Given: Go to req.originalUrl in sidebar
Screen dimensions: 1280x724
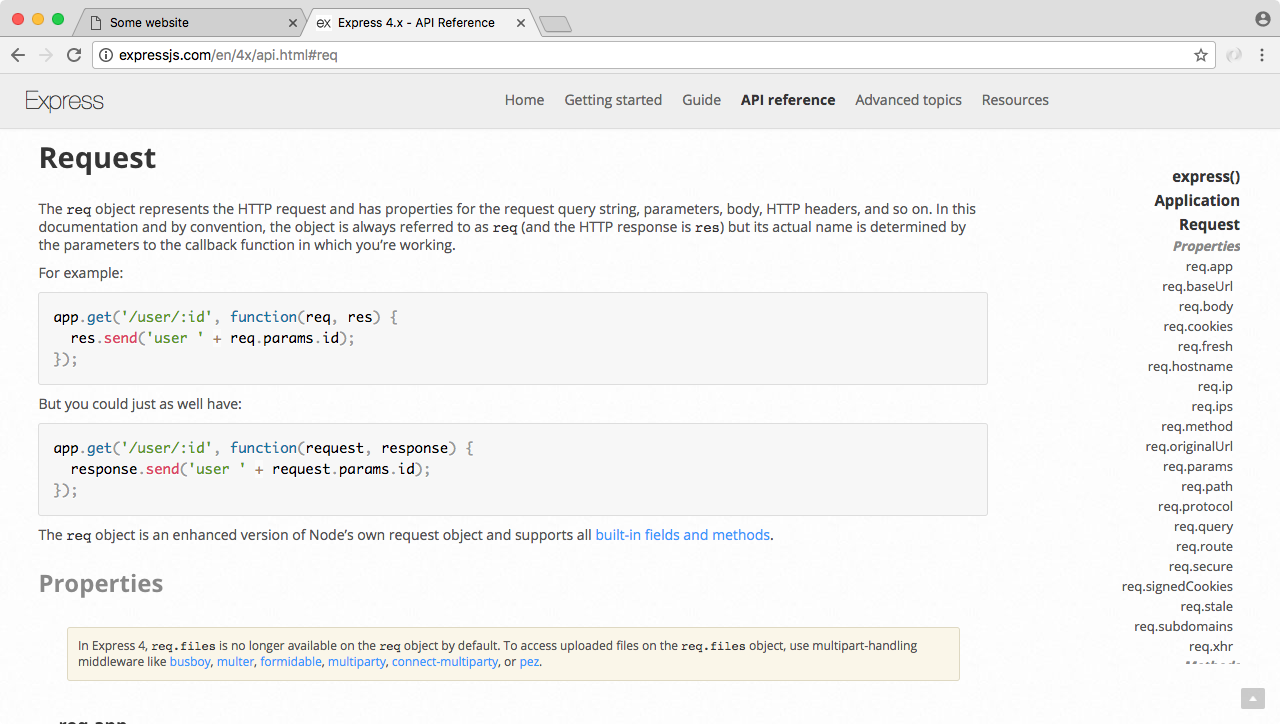Looking at the screenshot, I should [x=1189, y=446].
